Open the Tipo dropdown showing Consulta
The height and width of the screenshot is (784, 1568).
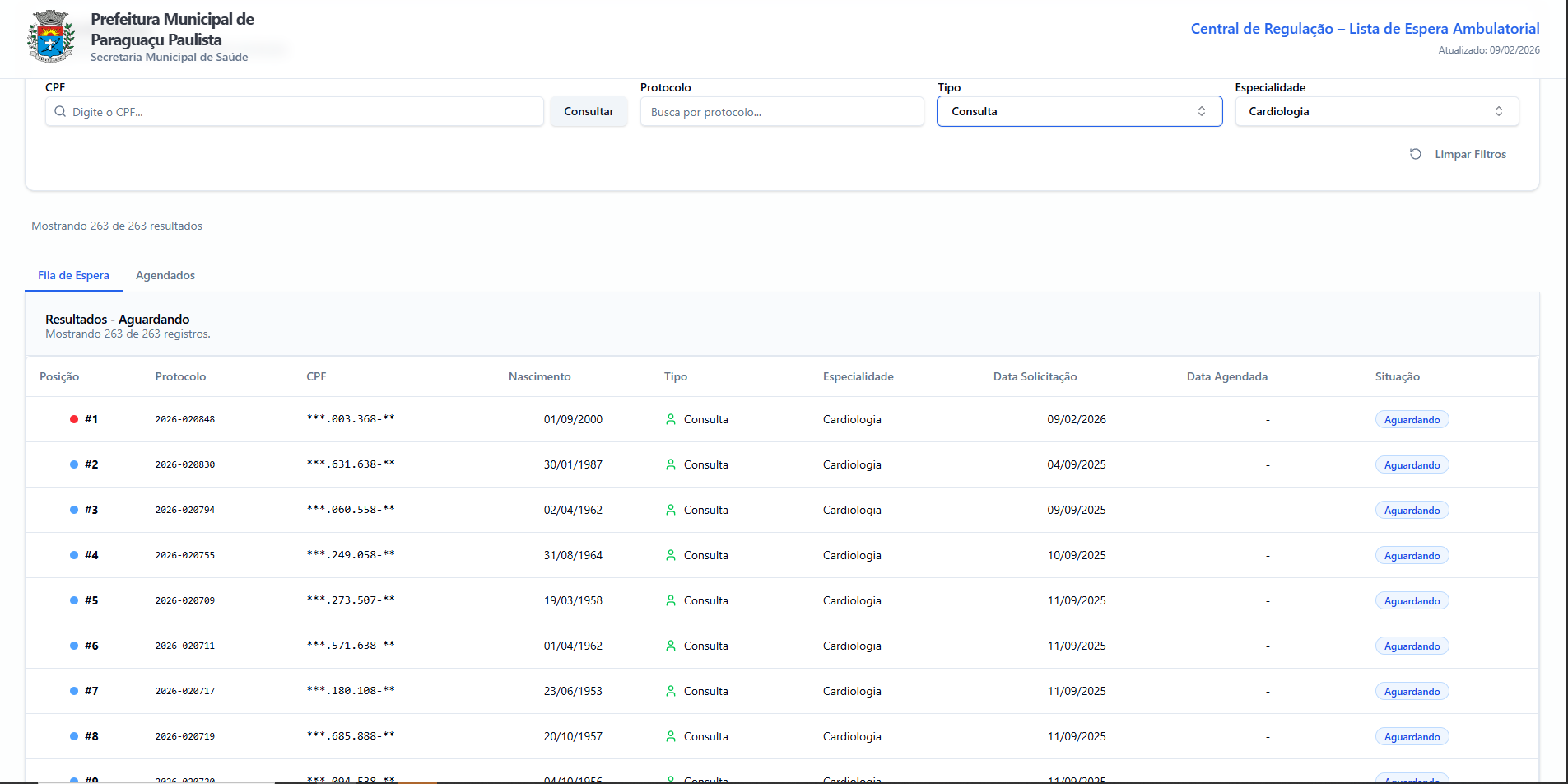pos(1078,111)
